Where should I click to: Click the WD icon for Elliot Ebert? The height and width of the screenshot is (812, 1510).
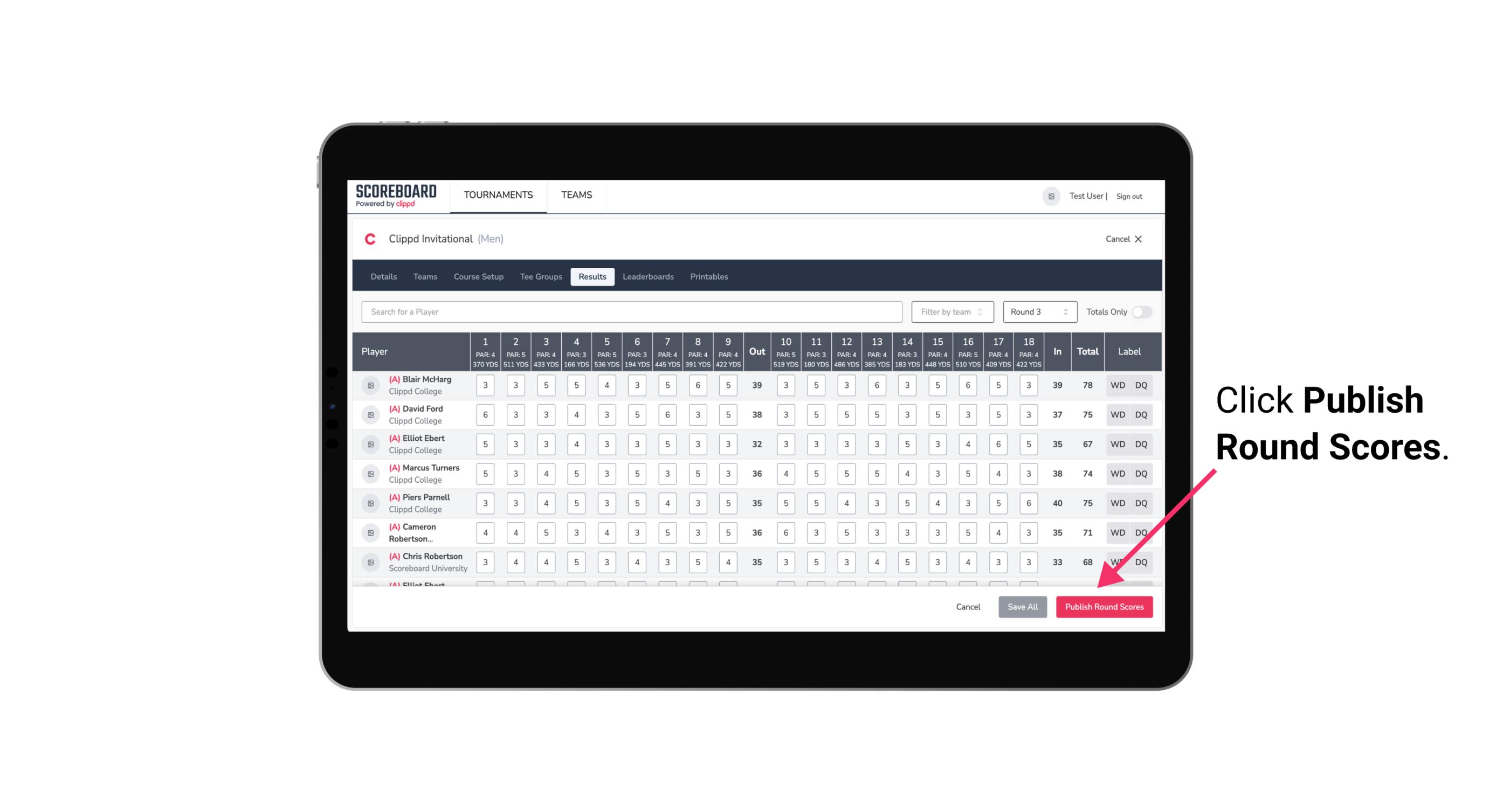(1117, 444)
